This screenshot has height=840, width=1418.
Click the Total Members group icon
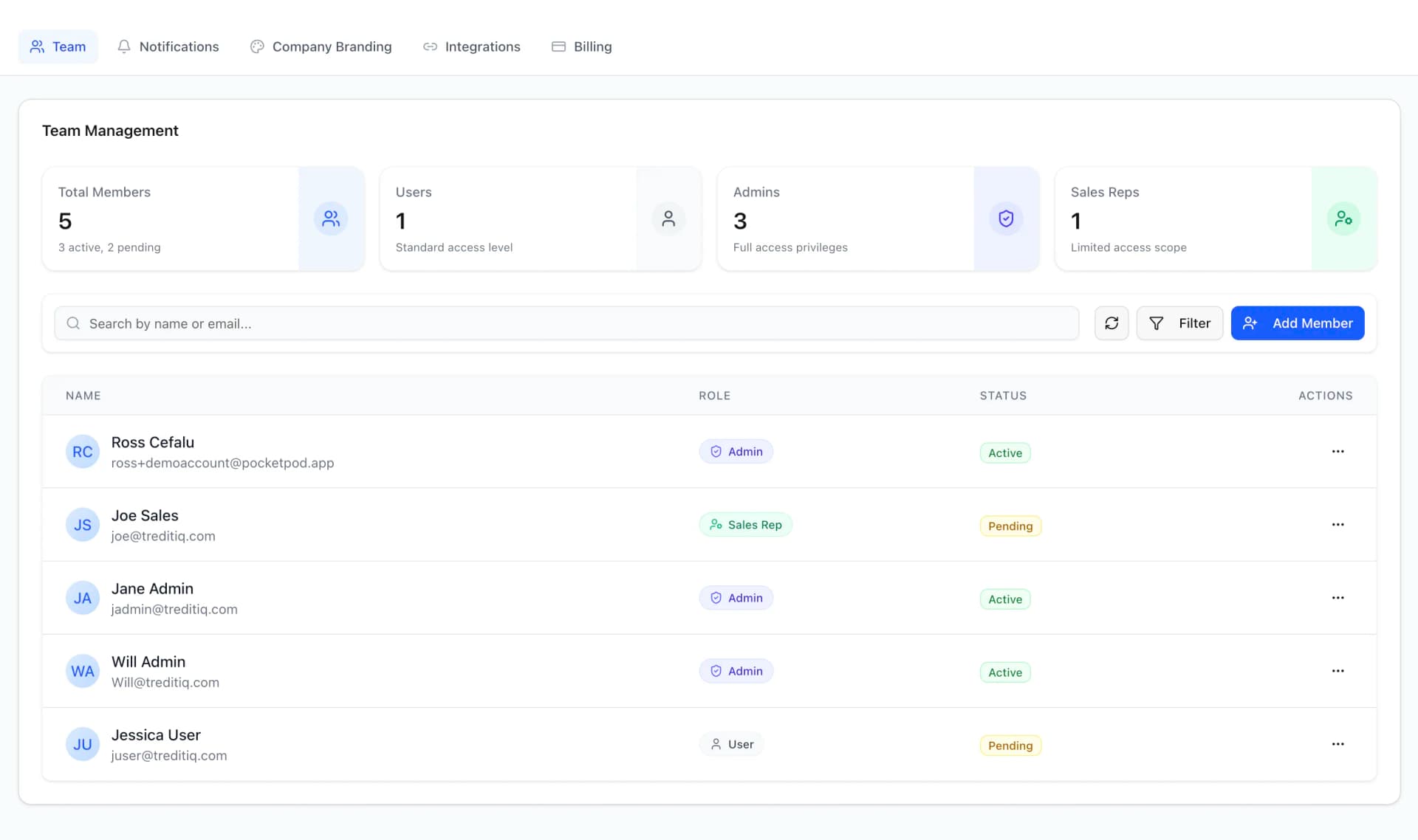[x=330, y=218]
